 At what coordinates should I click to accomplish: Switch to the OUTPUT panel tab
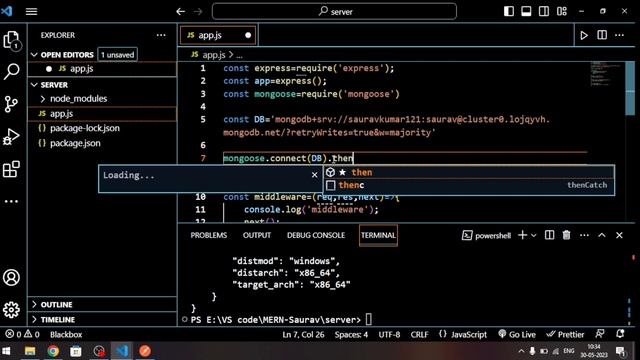coord(257,235)
